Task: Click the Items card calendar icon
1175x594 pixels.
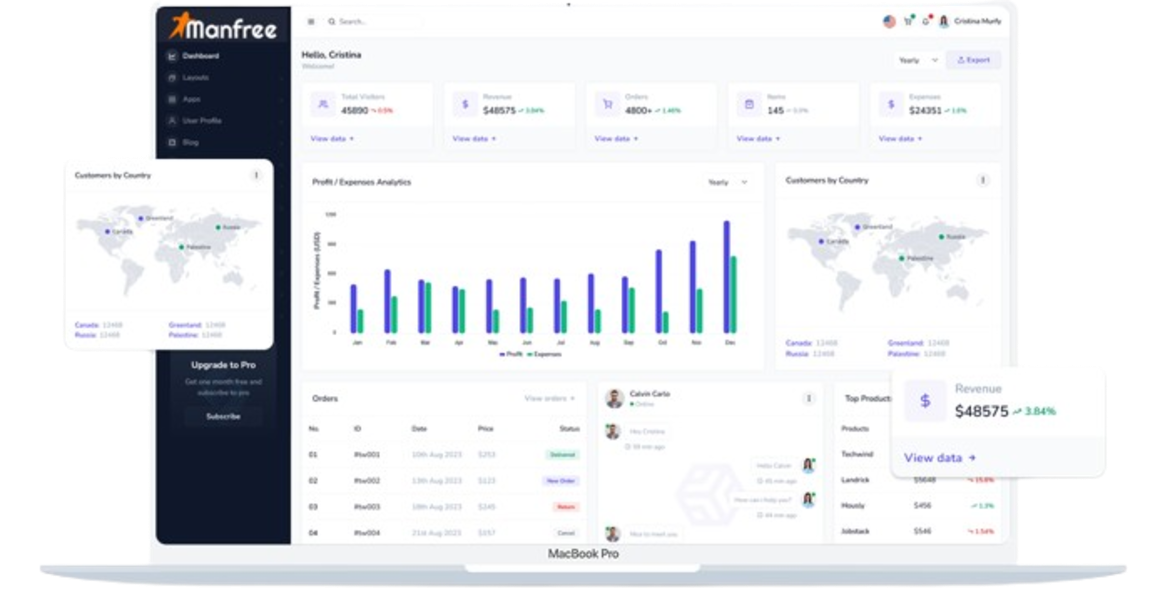Action: [749, 104]
